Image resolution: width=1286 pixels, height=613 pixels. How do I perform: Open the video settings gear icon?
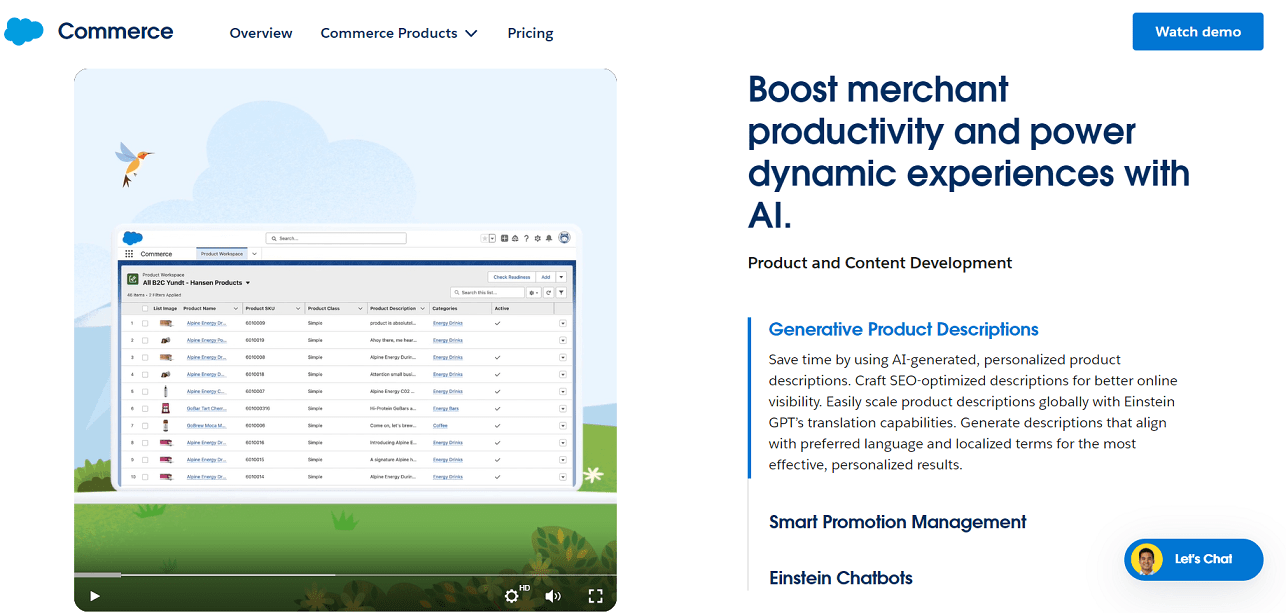point(512,596)
